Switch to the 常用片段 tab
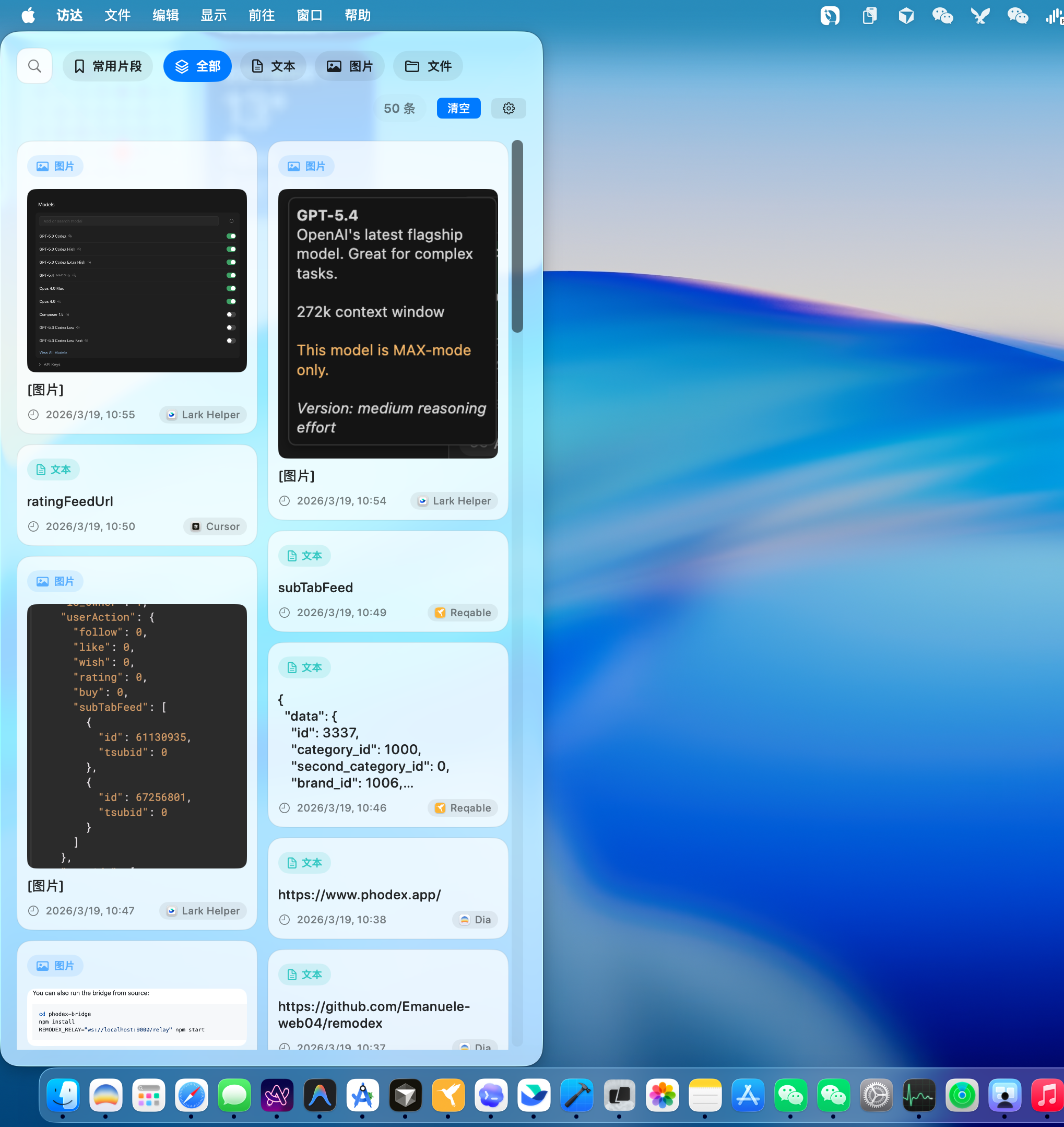The height and width of the screenshot is (1127, 1064). pos(107,66)
